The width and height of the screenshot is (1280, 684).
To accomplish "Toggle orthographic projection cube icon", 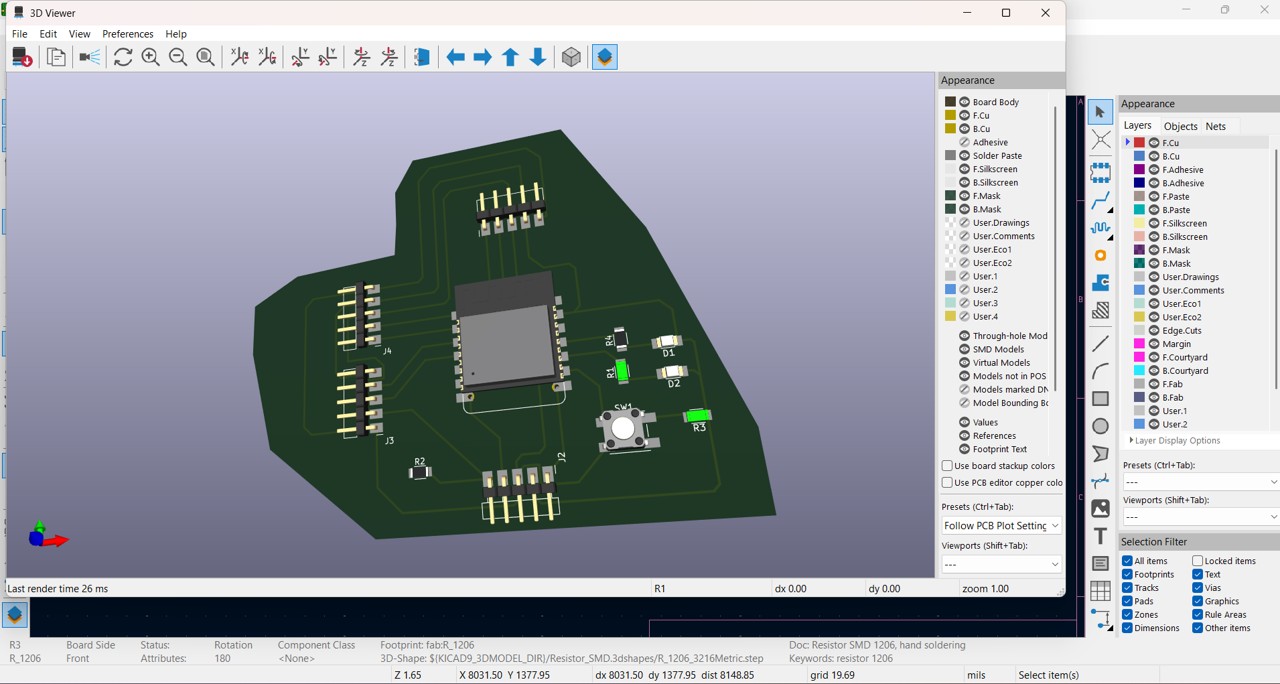I will point(571,58).
